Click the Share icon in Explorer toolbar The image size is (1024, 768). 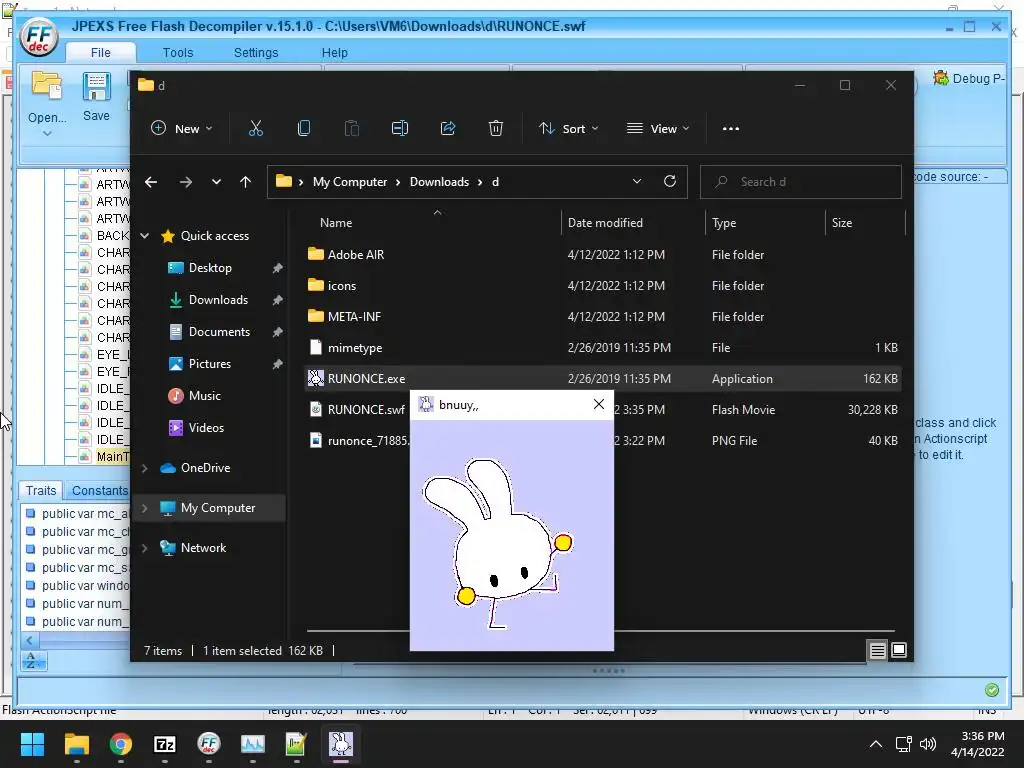point(448,129)
